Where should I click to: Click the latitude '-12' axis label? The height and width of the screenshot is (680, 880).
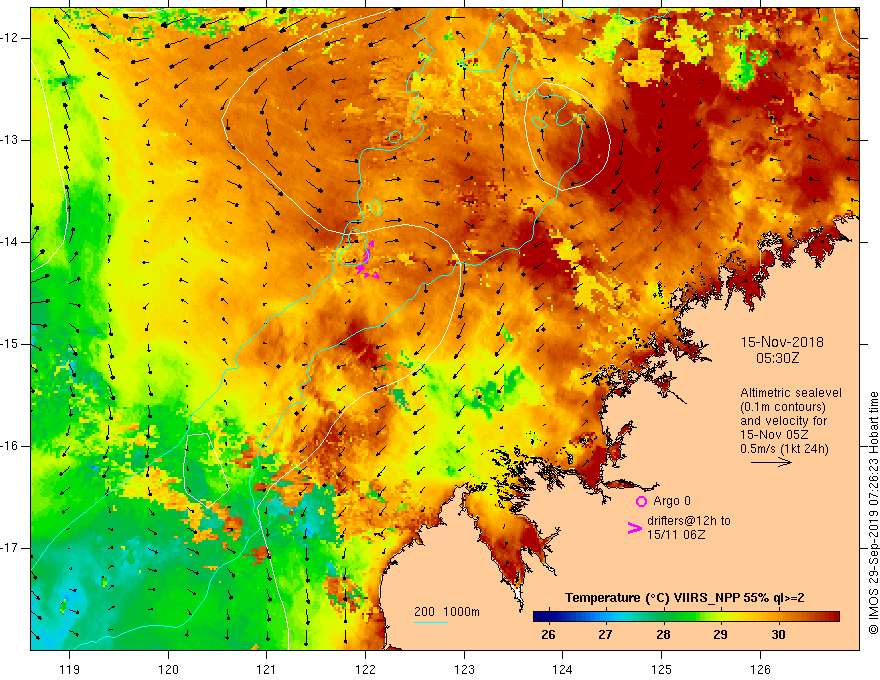[10, 38]
